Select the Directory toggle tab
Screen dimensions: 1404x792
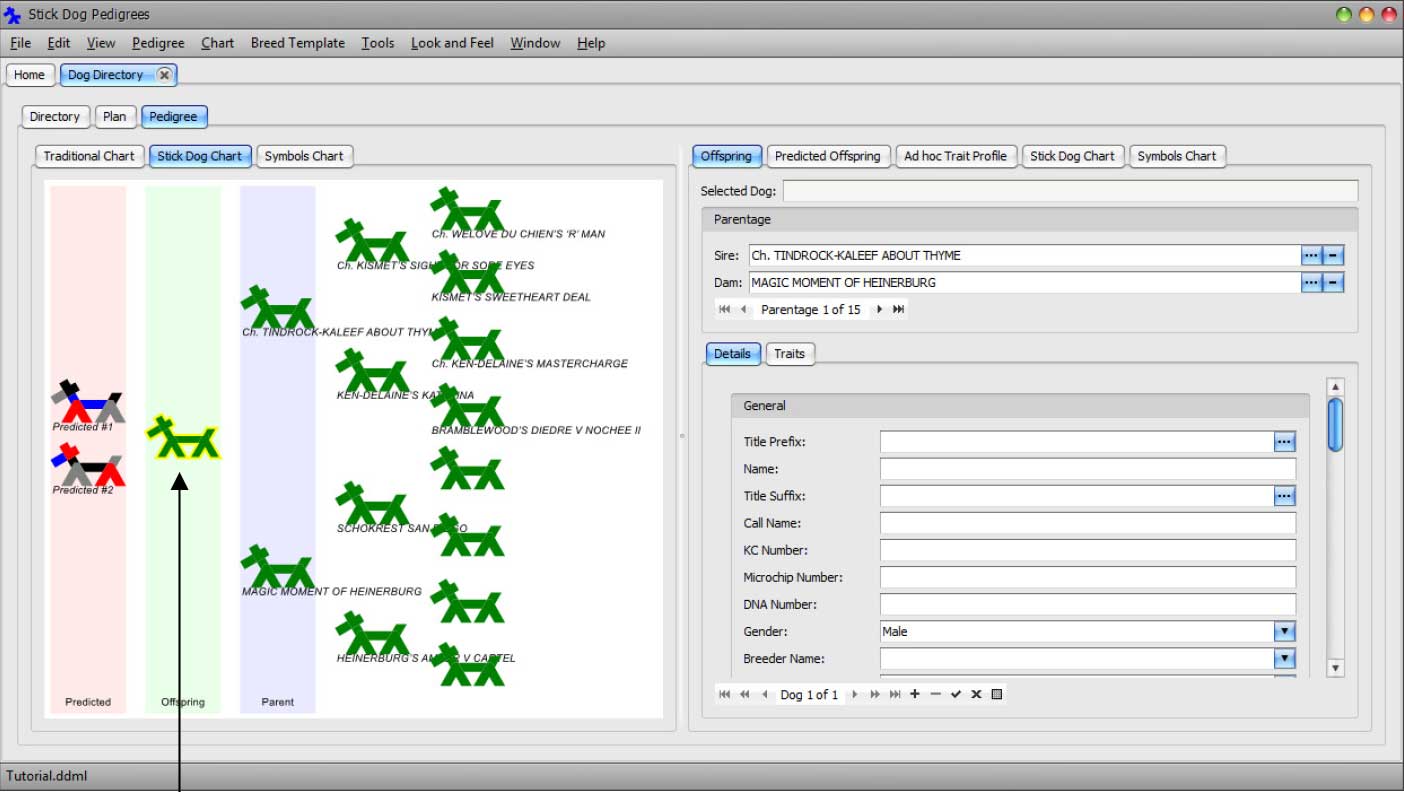click(55, 117)
